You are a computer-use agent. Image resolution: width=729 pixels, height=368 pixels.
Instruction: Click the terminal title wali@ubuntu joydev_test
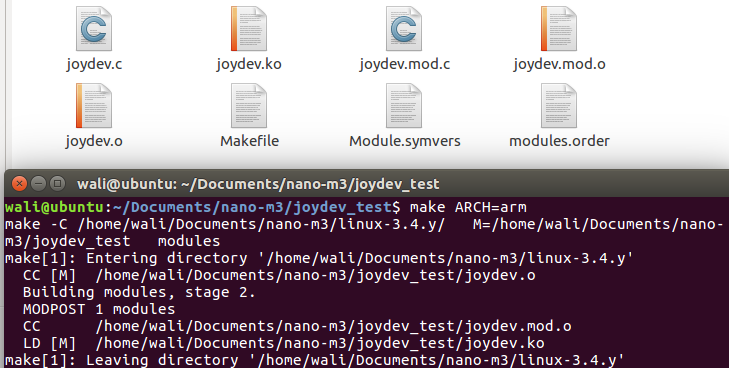tap(258, 184)
